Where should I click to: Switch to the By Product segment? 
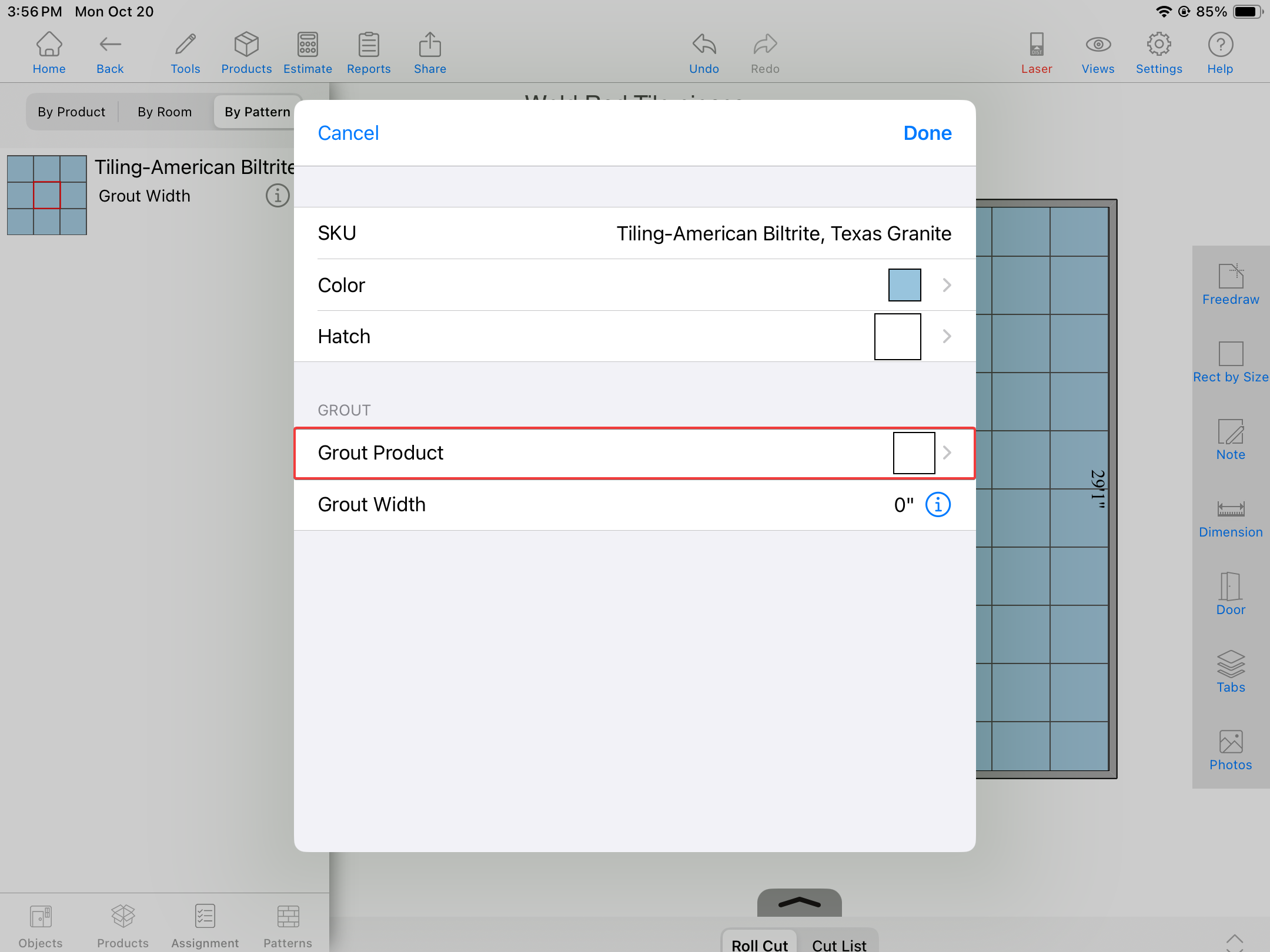coord(72,112)
